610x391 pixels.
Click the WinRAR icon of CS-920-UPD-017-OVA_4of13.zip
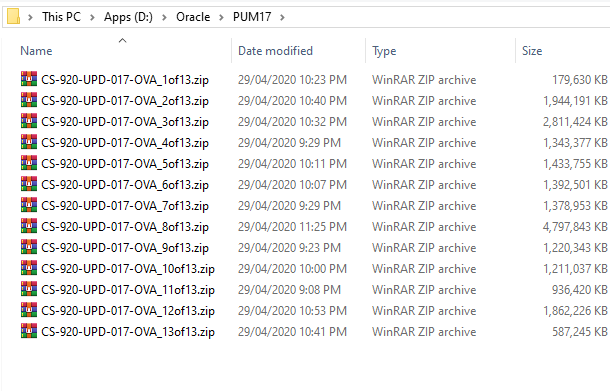(29, 142)
